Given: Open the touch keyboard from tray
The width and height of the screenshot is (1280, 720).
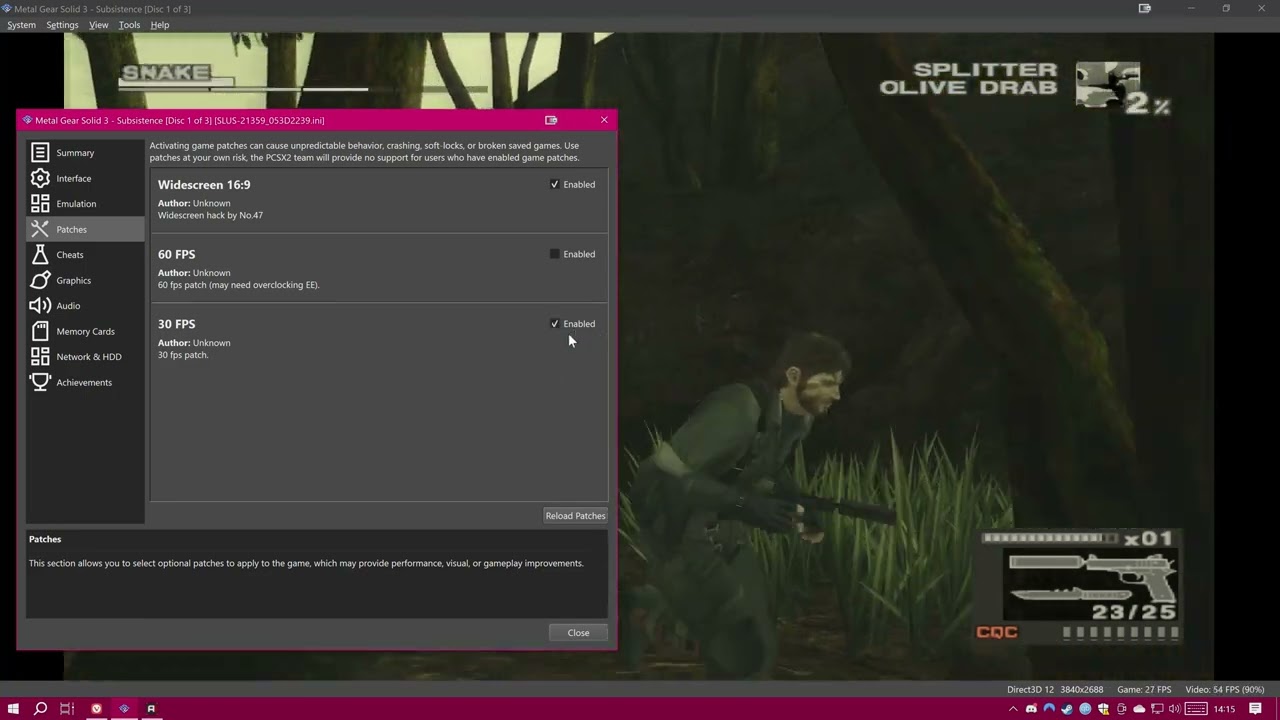Looking at the screenshot, I should click(x=1196, y=709).
